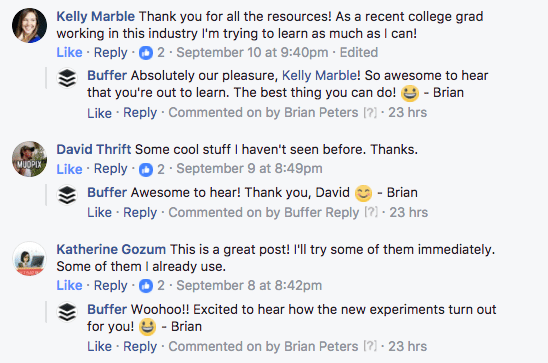View likes thumbs-up icon on Katherine Gozum's comment
This screenshot has width=548, height=363.
tap(146, 286)
